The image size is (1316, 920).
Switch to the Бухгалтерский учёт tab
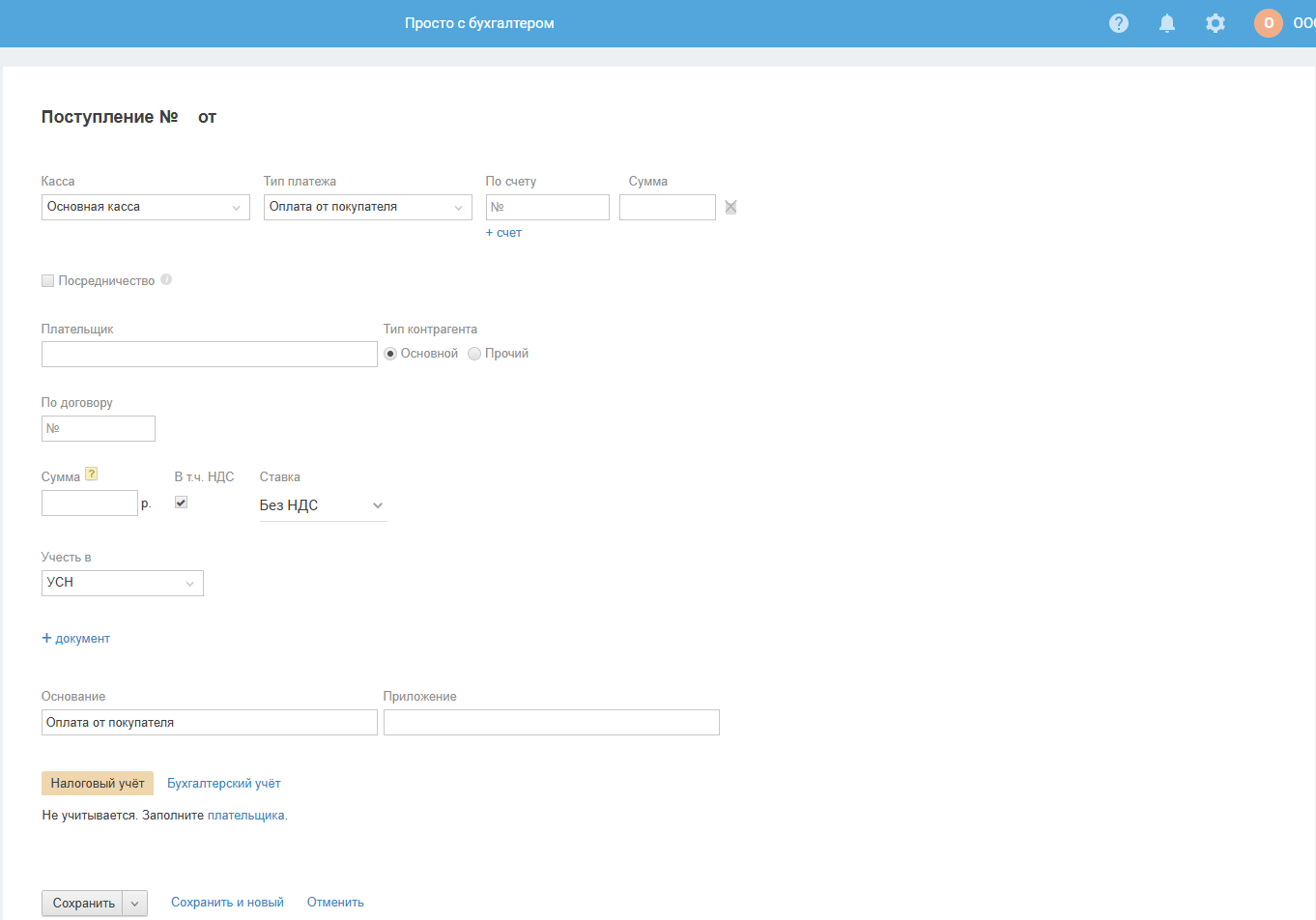[224, 784]
